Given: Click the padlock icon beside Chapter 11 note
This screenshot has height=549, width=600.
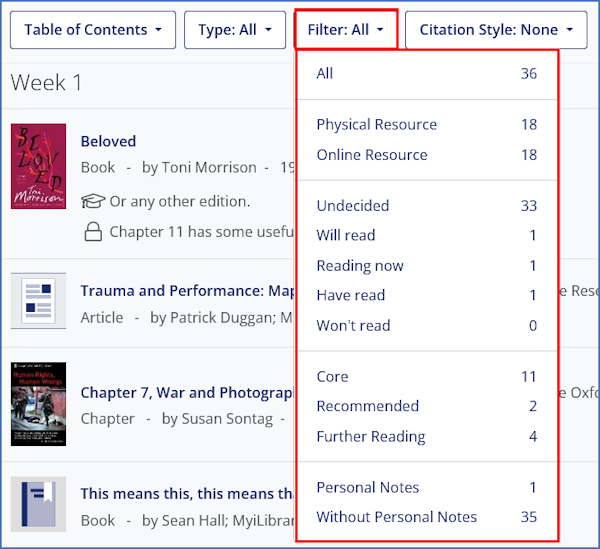Looking at the screenshot, I should [x=93, y=232].
